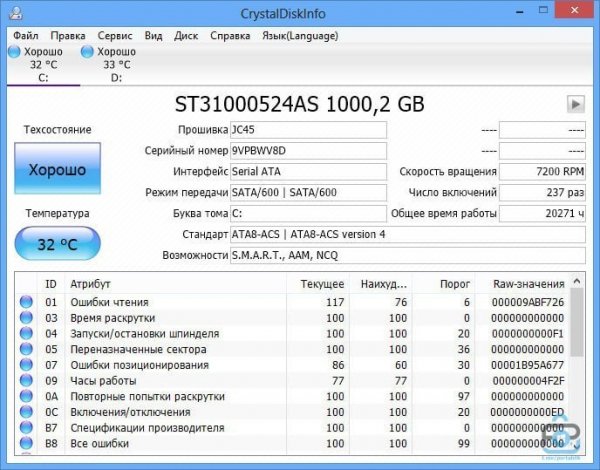Click the Raw-значения column header
600x470 pixels.
coord(522,284)
